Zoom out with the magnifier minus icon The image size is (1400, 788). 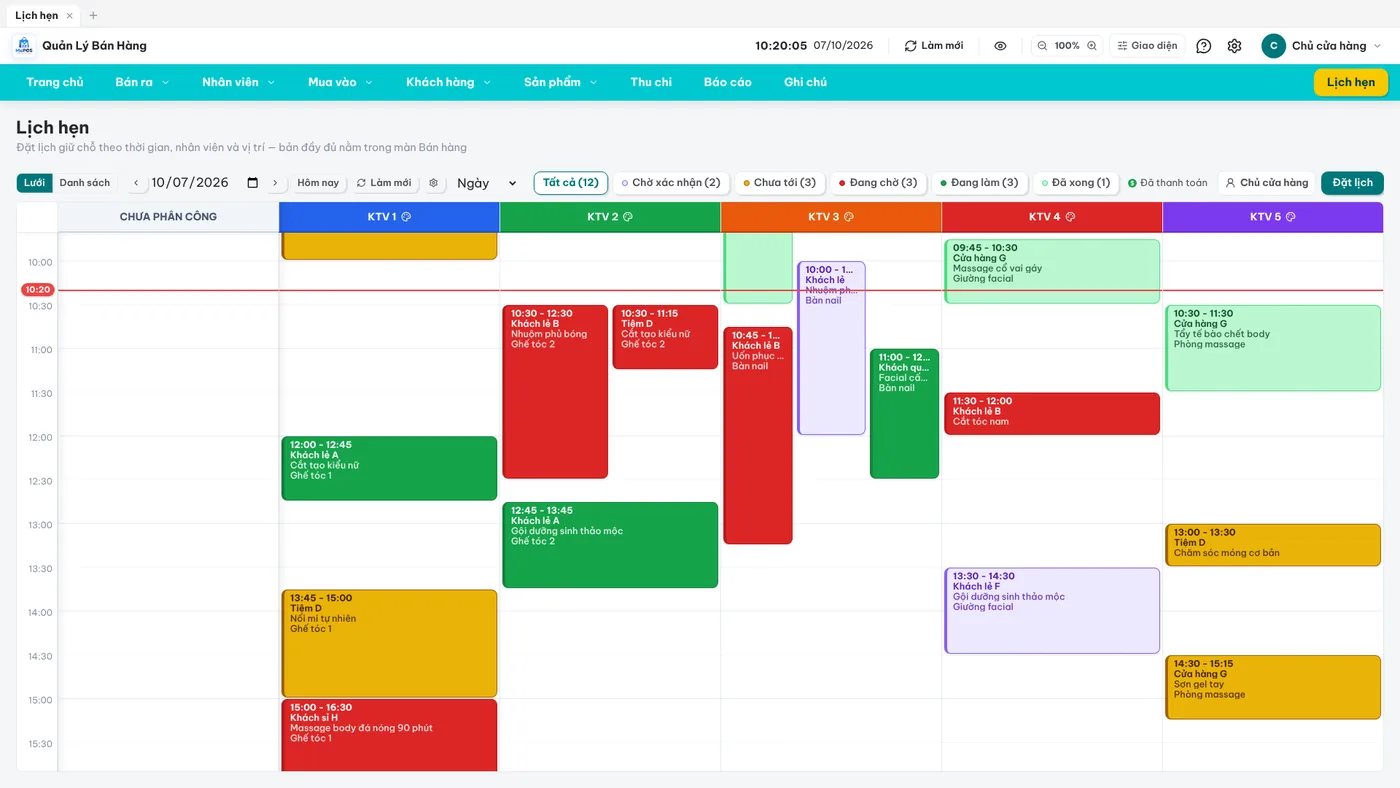point(1042,46)
